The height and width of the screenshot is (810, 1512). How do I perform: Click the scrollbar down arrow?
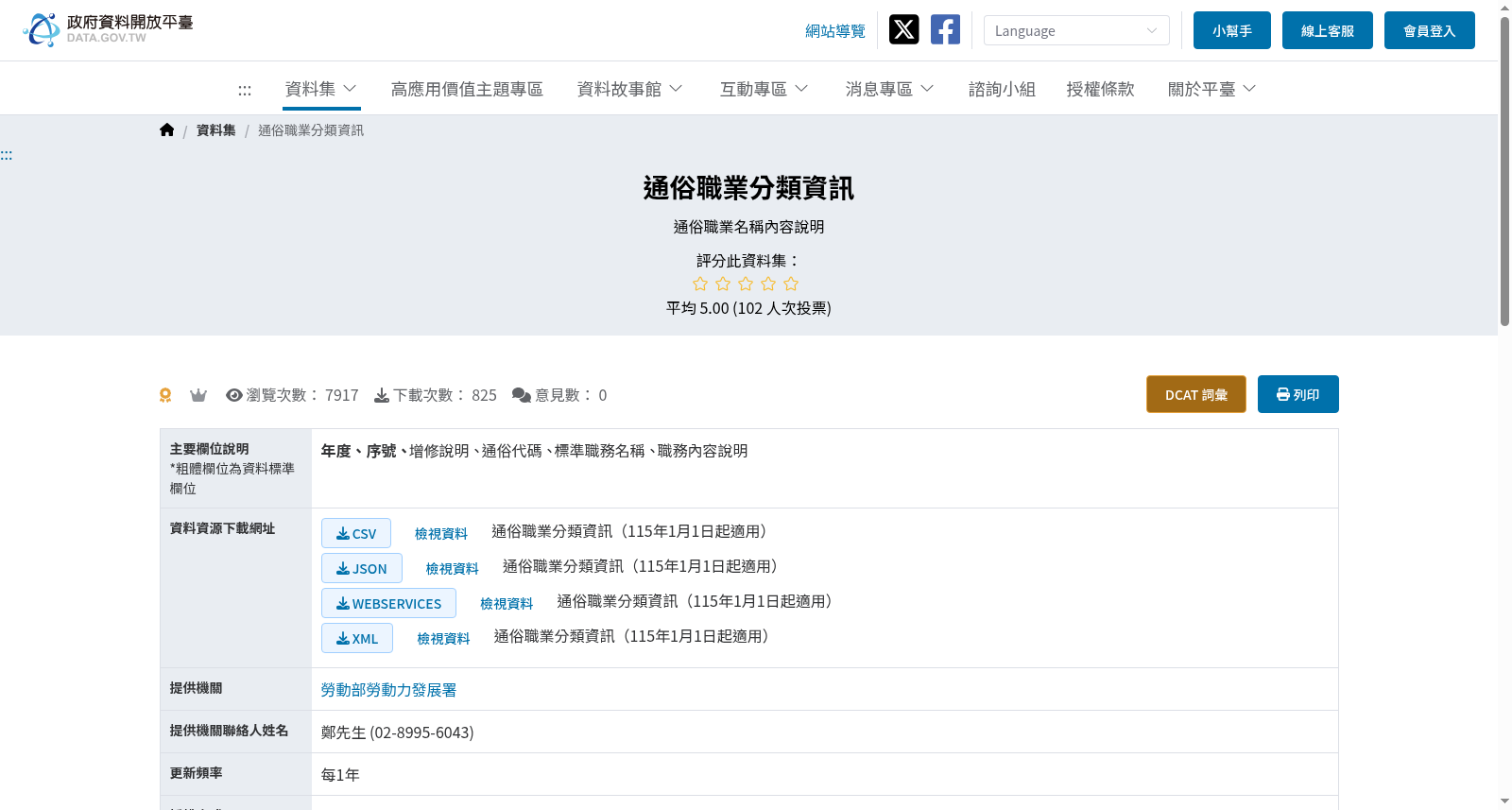tap(1504, 801)
